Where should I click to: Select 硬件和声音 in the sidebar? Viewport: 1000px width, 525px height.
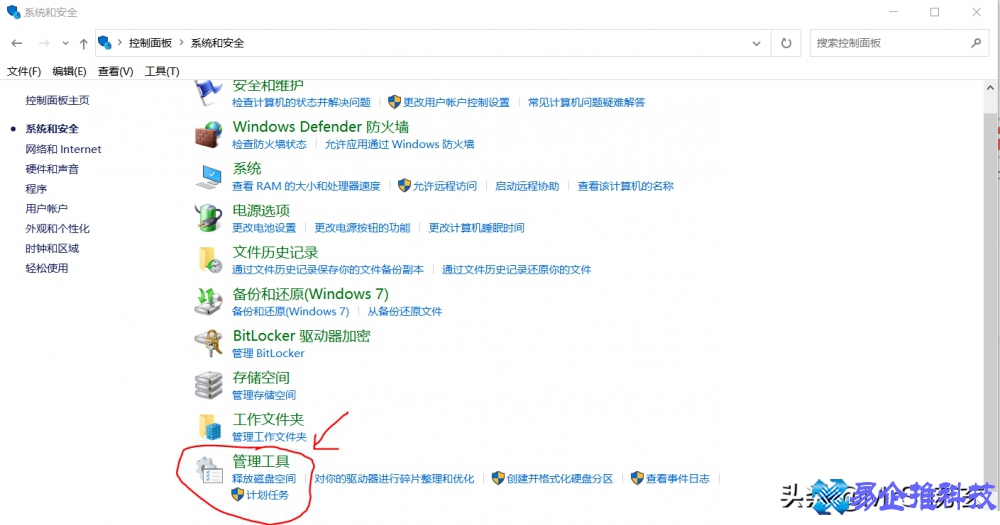pos(52,169)
